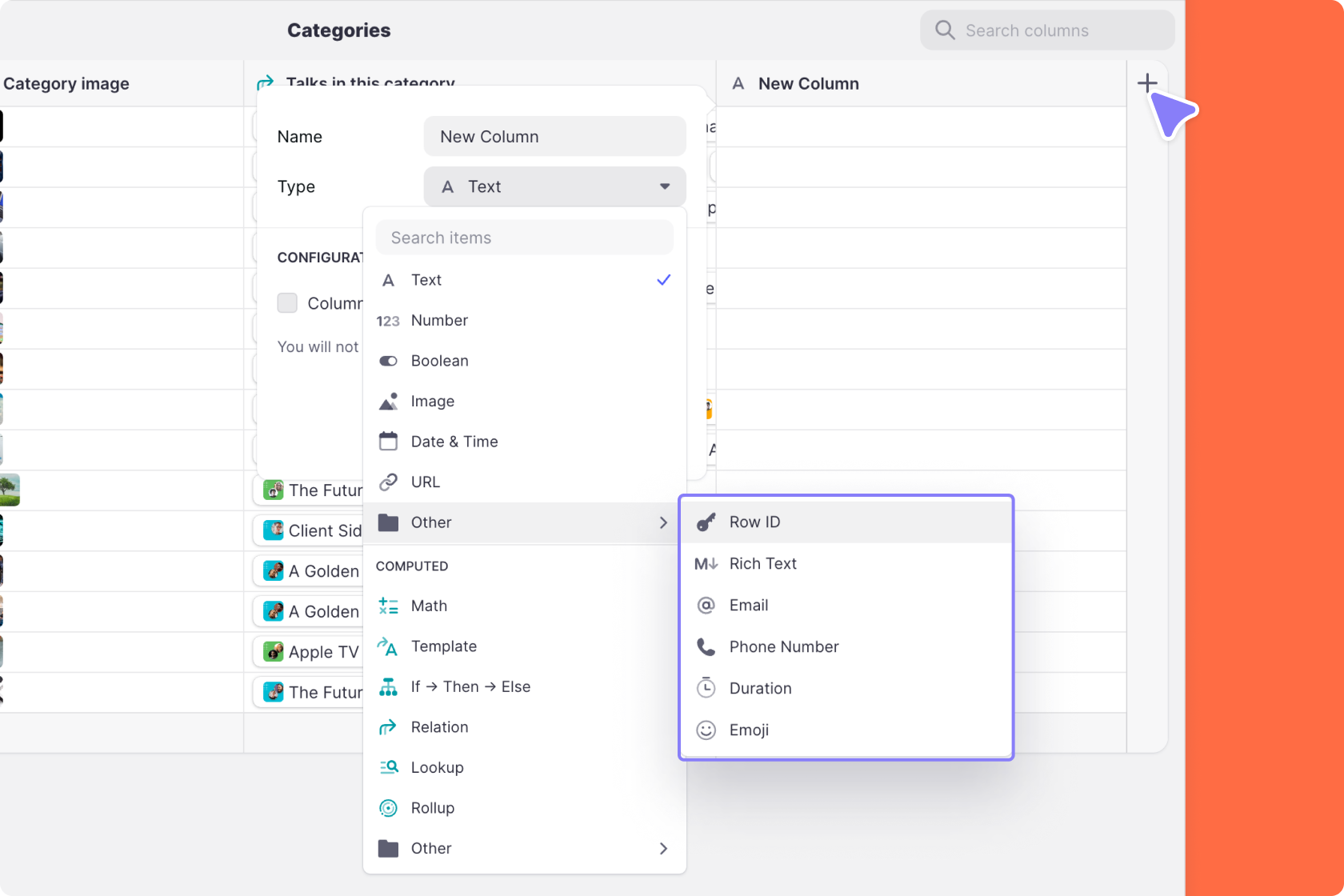Viewport: 1344px width, 896px height.
Task: Choose Phone Number from the submenu
Action: (783, 646)
